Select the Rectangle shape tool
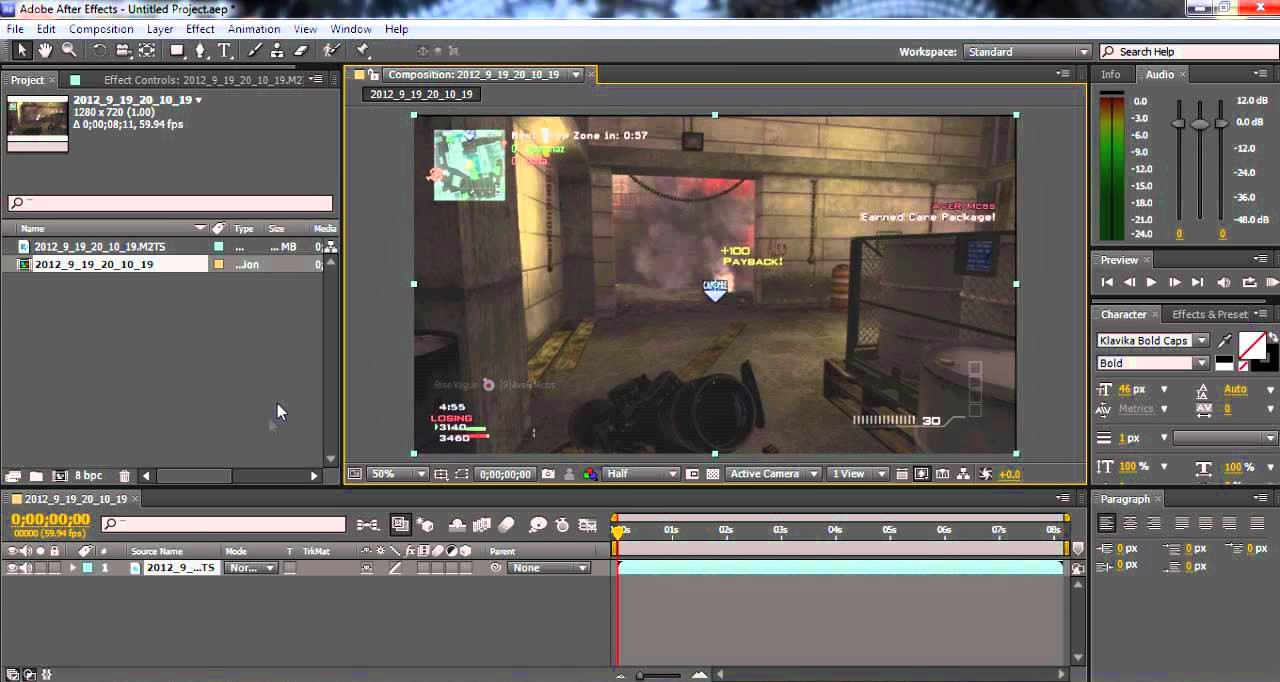The image size is (1280, 682). 177,51
